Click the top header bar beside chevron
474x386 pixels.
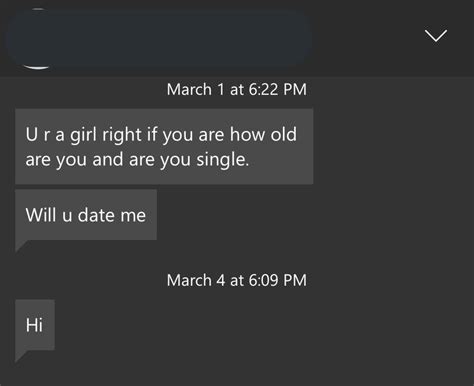tap(367, 37)
